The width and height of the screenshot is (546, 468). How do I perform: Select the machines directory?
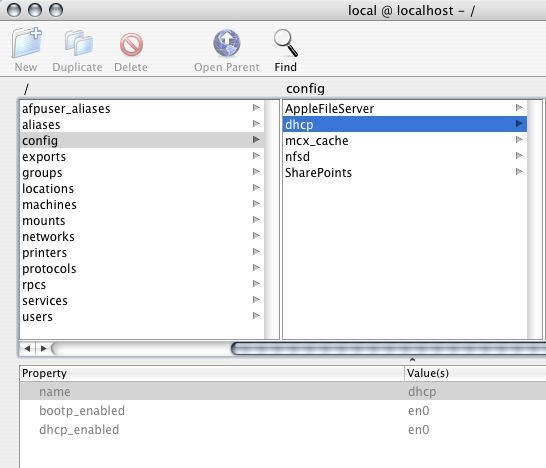point(142,204)
